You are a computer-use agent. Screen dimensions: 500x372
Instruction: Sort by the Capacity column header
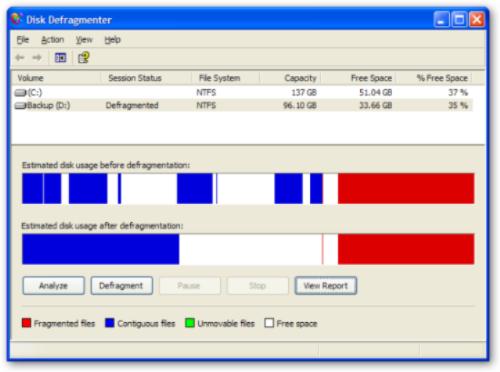point(290,78)
